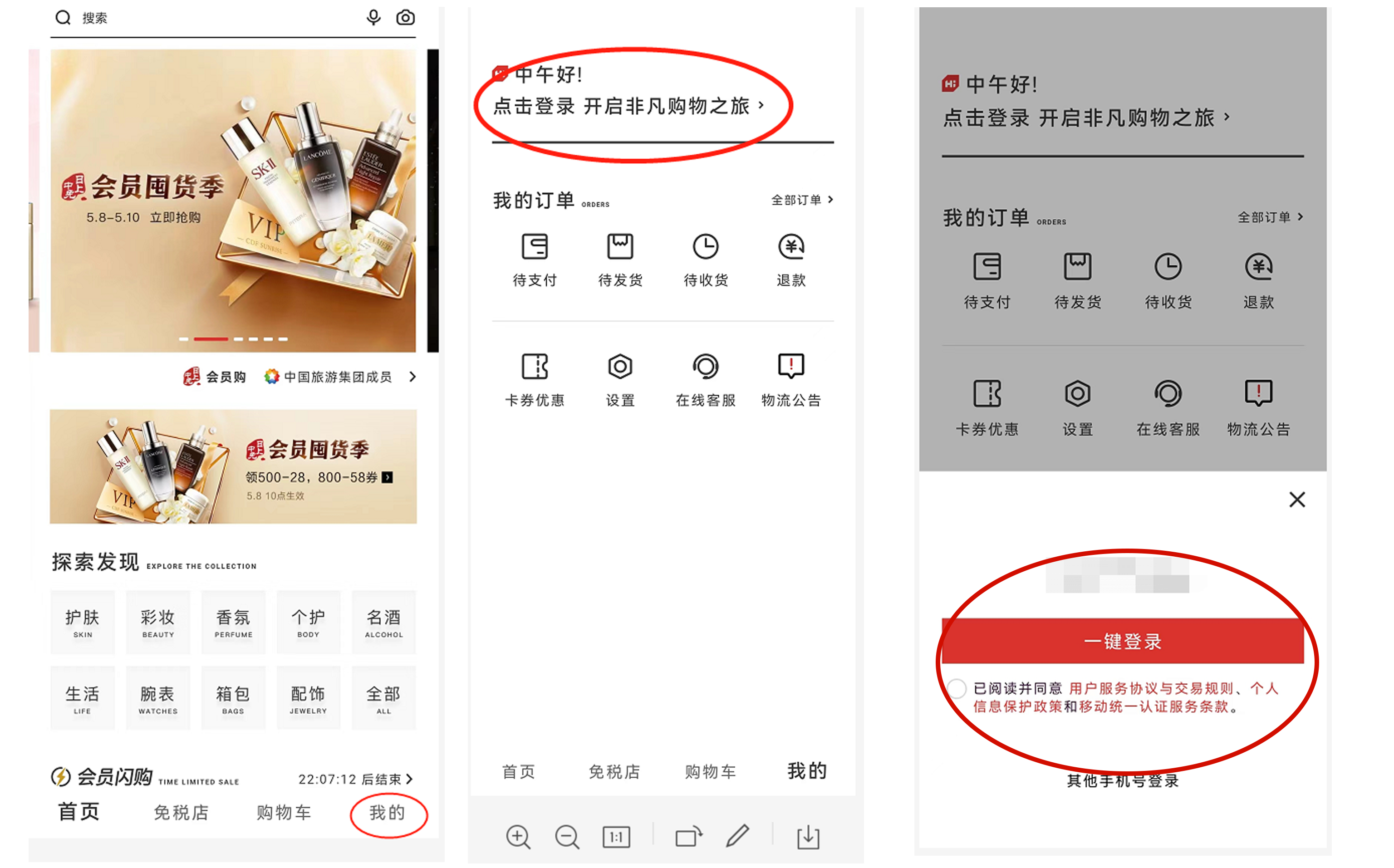Viewport: 1394px width, 868px height.
Task: Open 用户服务协议与交易规则 link
Action: pyautogui.click(x=1151, y=688)
